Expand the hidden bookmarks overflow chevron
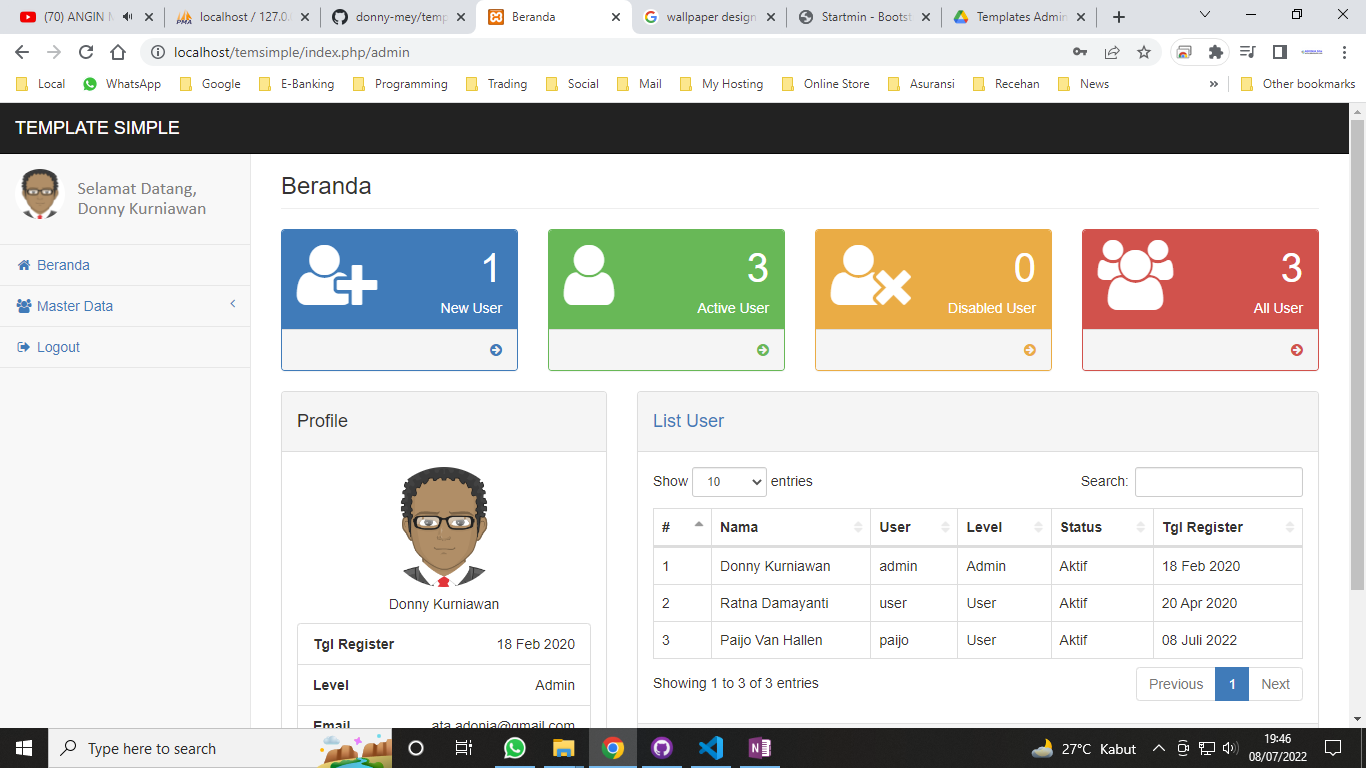This screenshot has height=768, width=1366. pos(1214,84)
